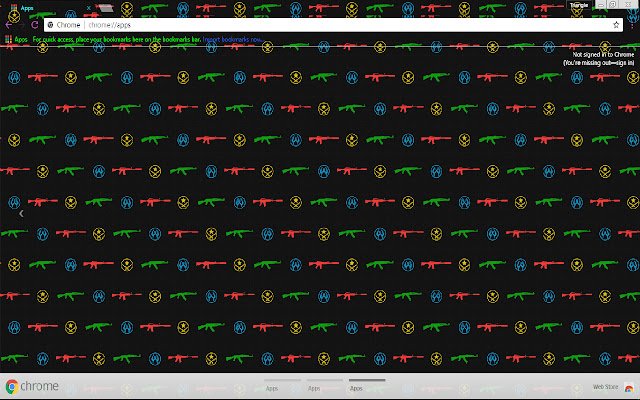
Task: Minimize the Chrome window
Action: pyautogui.click(x=601, y=4)
